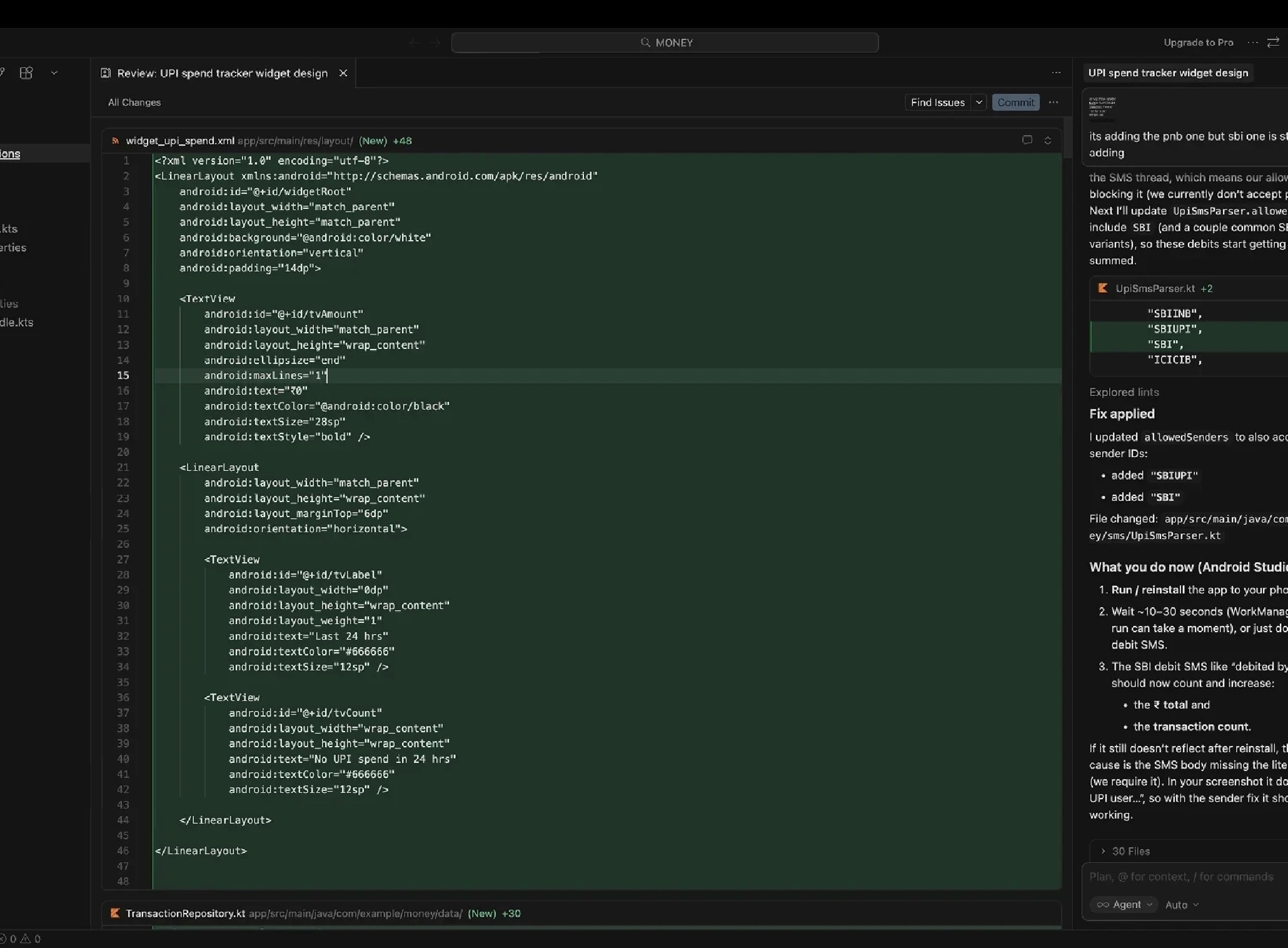Screen dimensions: 1288x948
Task: Open the editor tab bar more-options ellipsis
Action: coord(1056,73)
